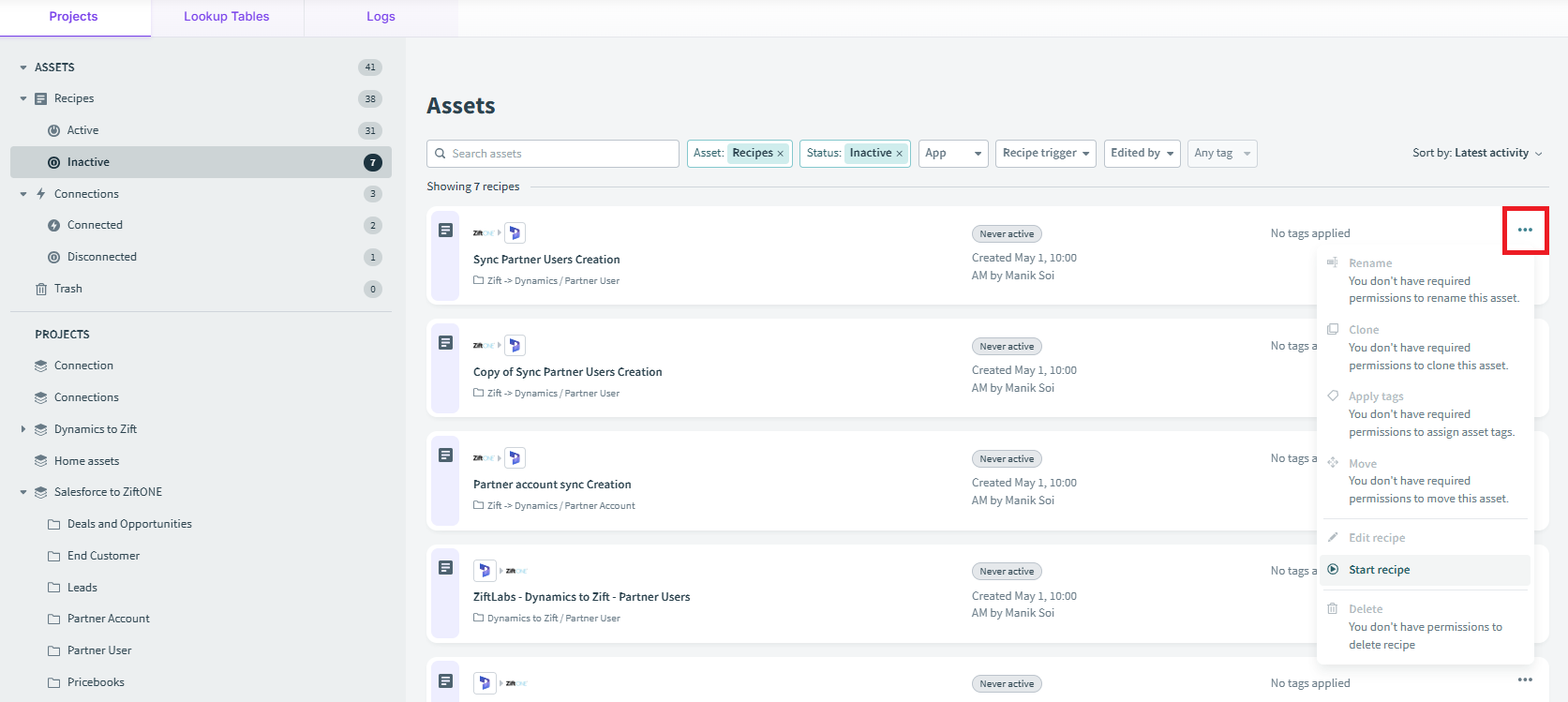Image resolution: width=1568 pixels, height=702 pixels.
Task: Click the Connection project stack icon
Action: point(41,366)
